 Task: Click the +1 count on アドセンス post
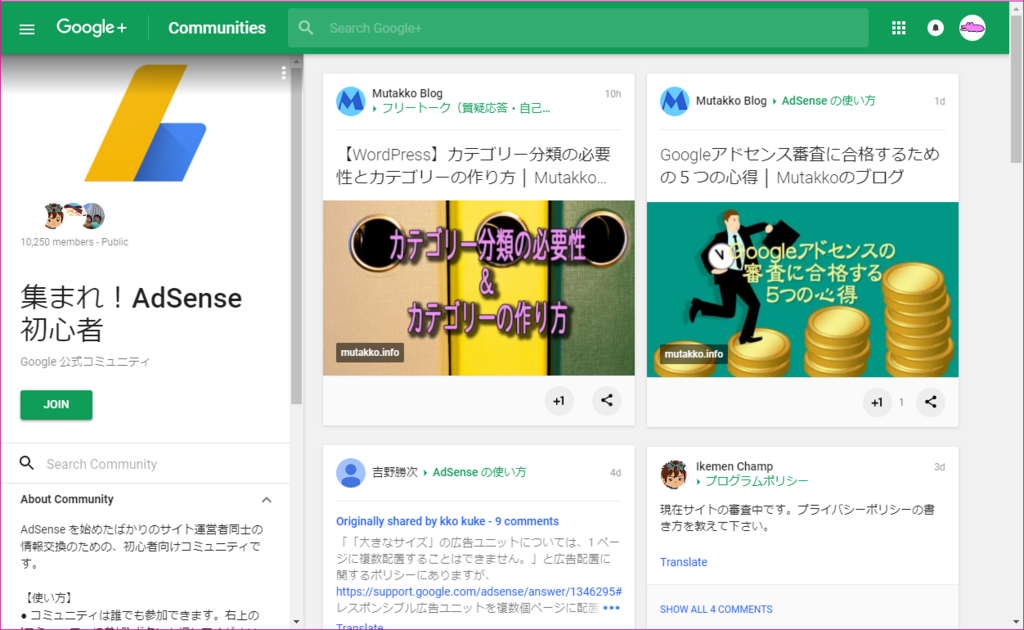tap(901, 403)
